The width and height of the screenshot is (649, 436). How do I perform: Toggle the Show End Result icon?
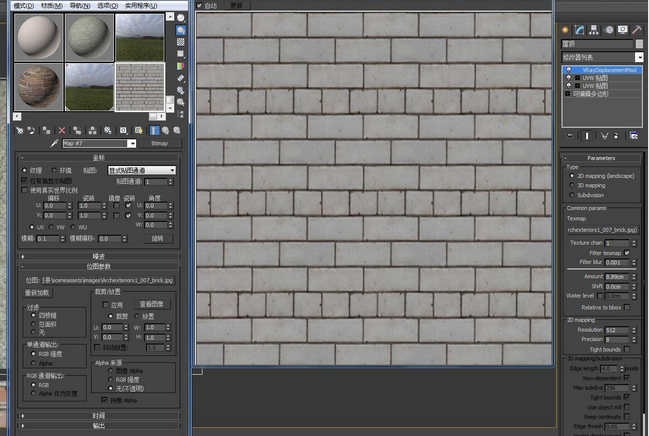coord(154,131)
